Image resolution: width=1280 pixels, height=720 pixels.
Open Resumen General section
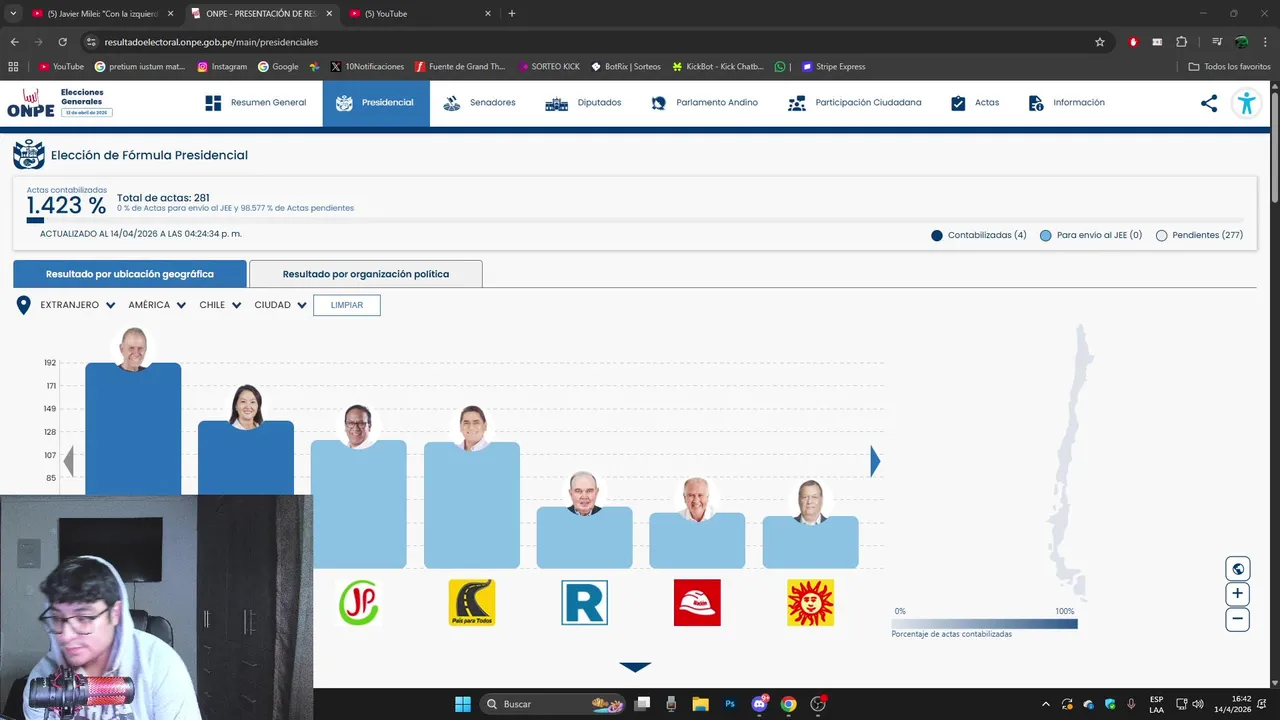[x=256, y=103]
